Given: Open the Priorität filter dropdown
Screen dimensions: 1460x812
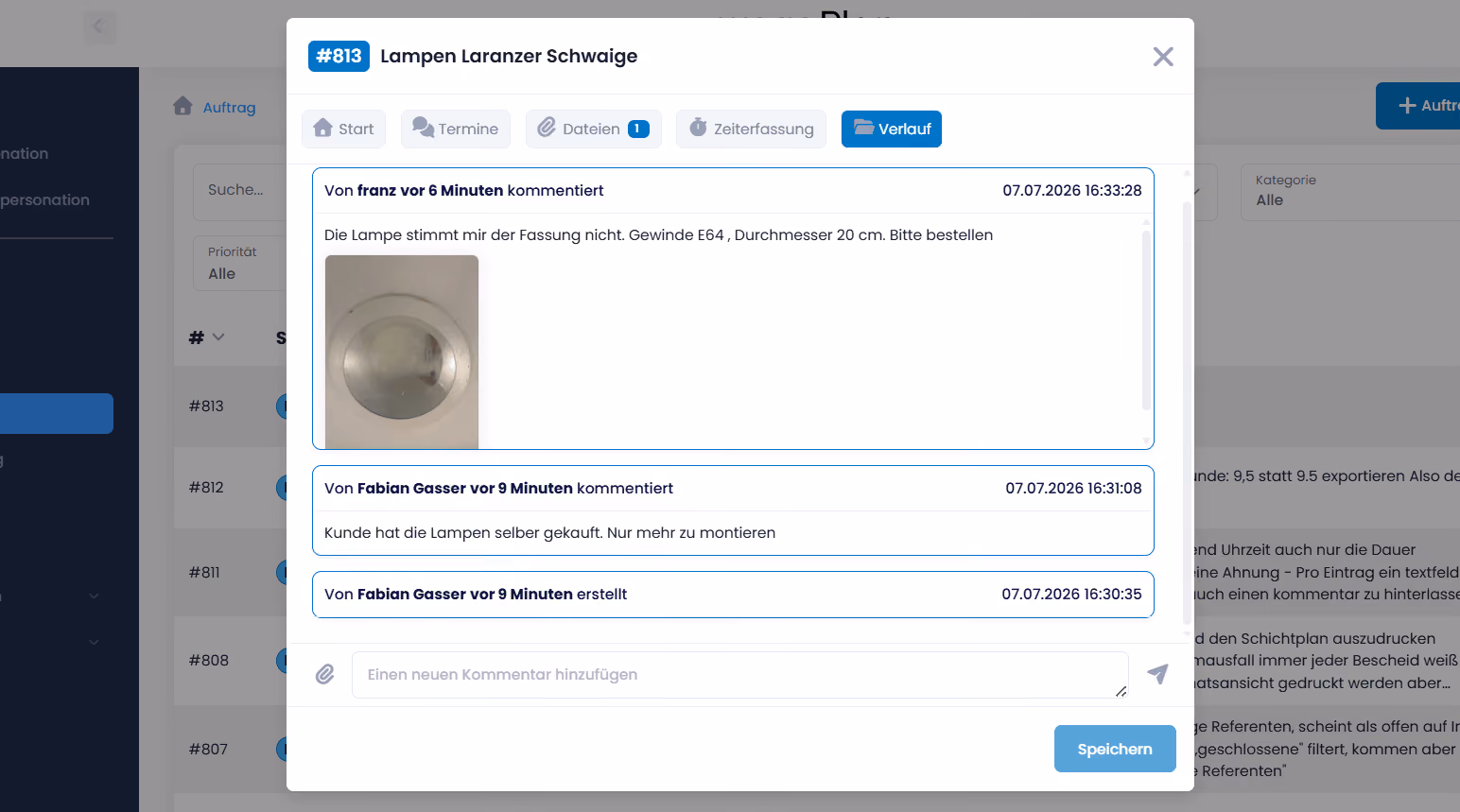Looking at the screenshot, I should tap(240, 263).
